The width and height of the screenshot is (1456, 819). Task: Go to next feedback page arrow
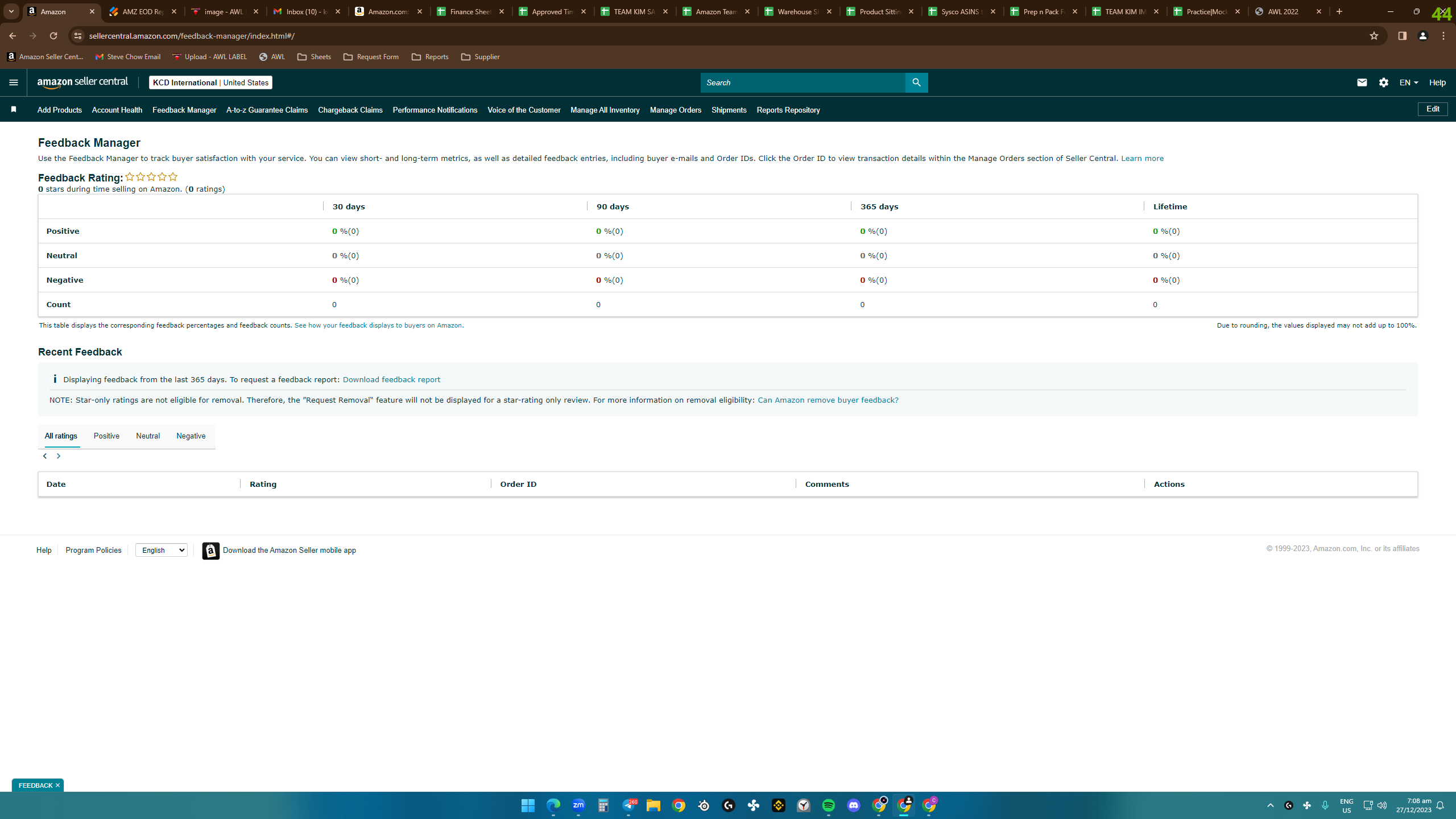pos(59,456)
